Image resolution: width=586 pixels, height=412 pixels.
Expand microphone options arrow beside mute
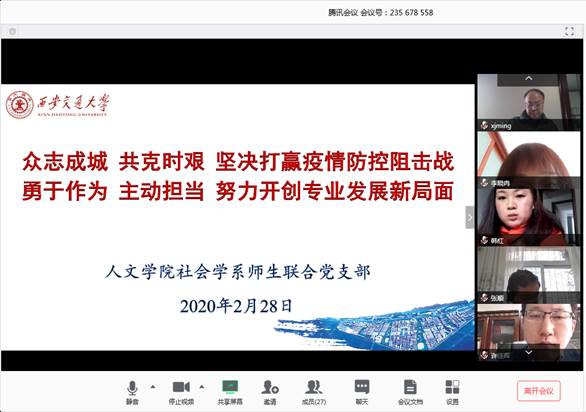pos(152,387)
